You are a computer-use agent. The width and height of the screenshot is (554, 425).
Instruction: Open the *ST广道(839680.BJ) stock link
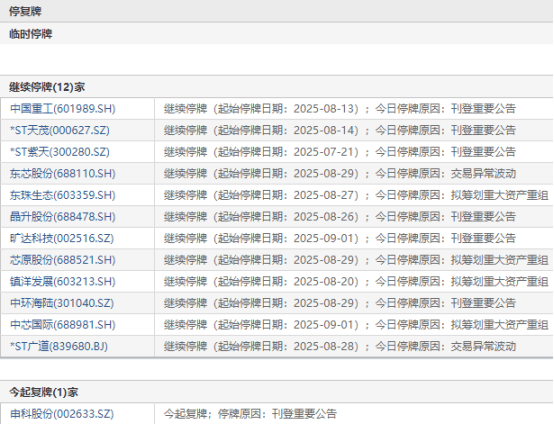pyautogui.click(x=59, y=346)
